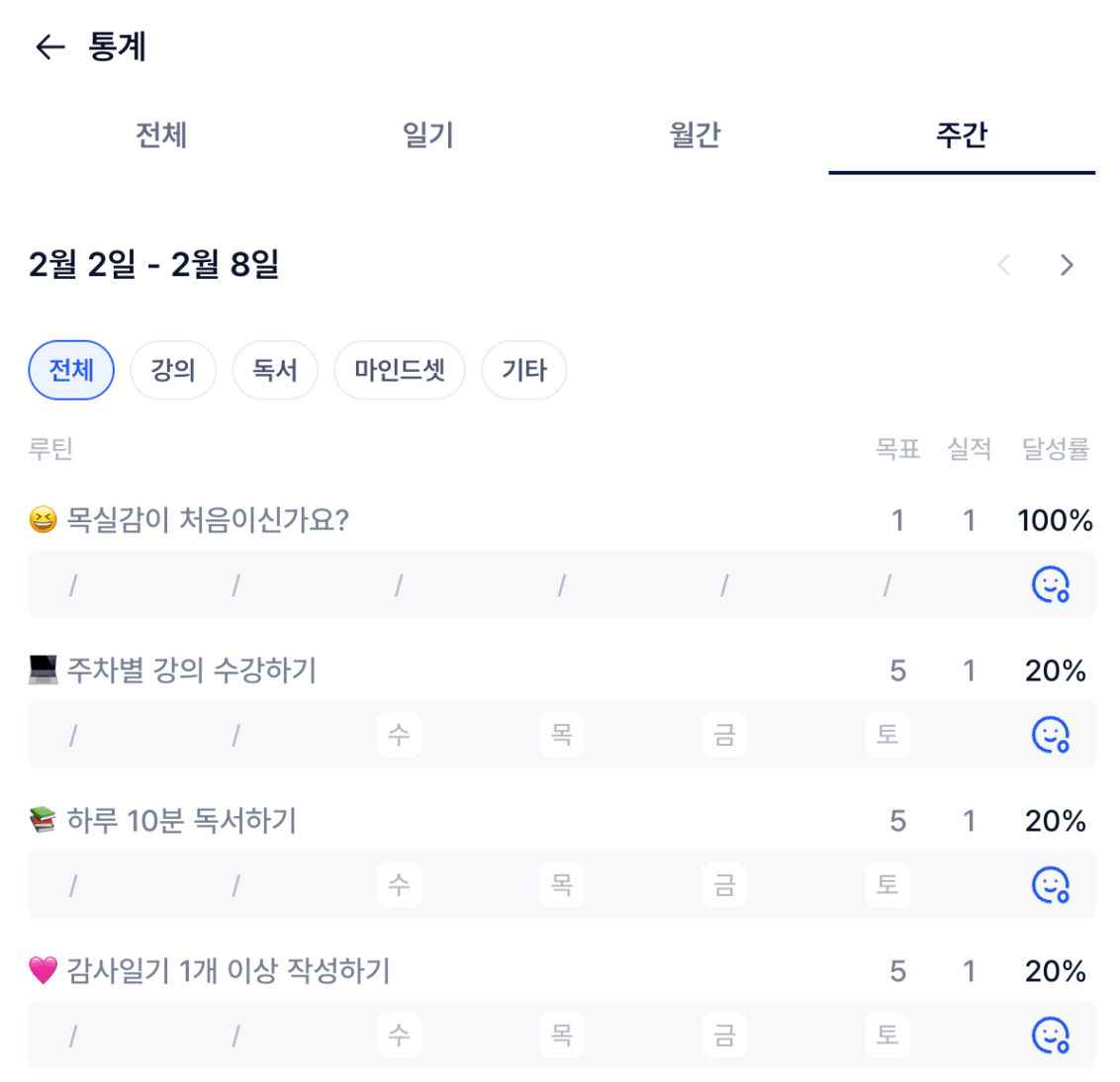The image size is (1120, 1082).
Task: Switch to the 월간 tab
Action: coord(695,135)
